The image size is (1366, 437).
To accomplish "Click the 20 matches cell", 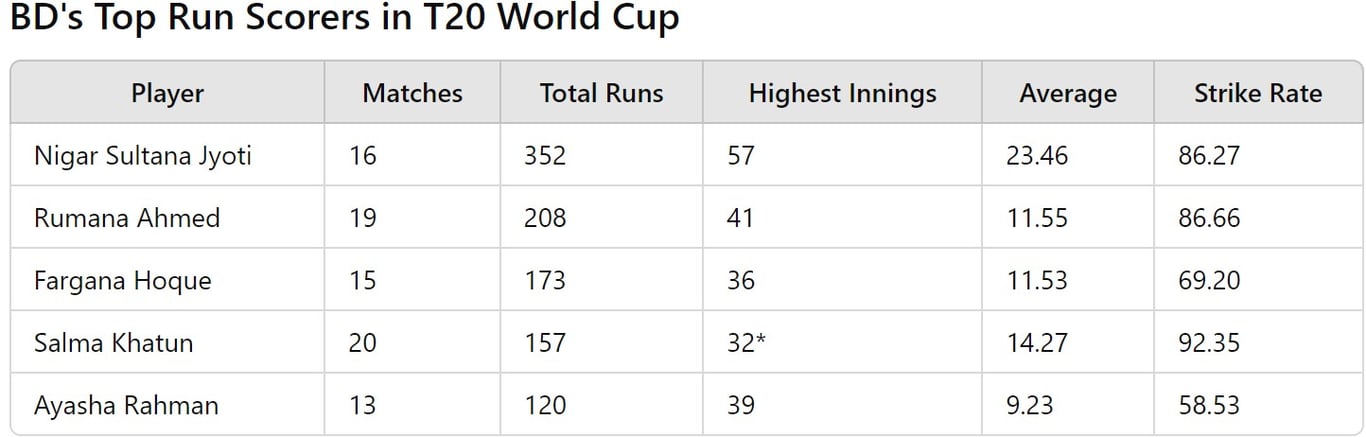I will point(363,343).
